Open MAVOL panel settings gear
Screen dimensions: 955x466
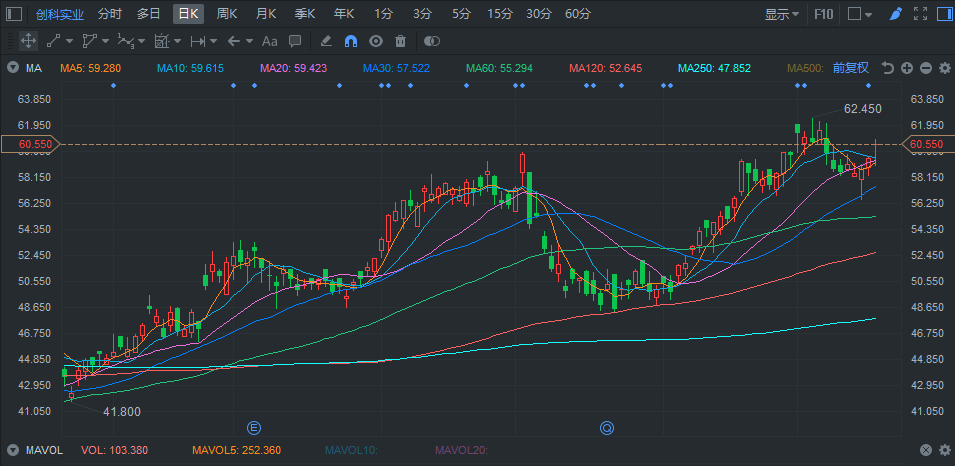point(945,450)
